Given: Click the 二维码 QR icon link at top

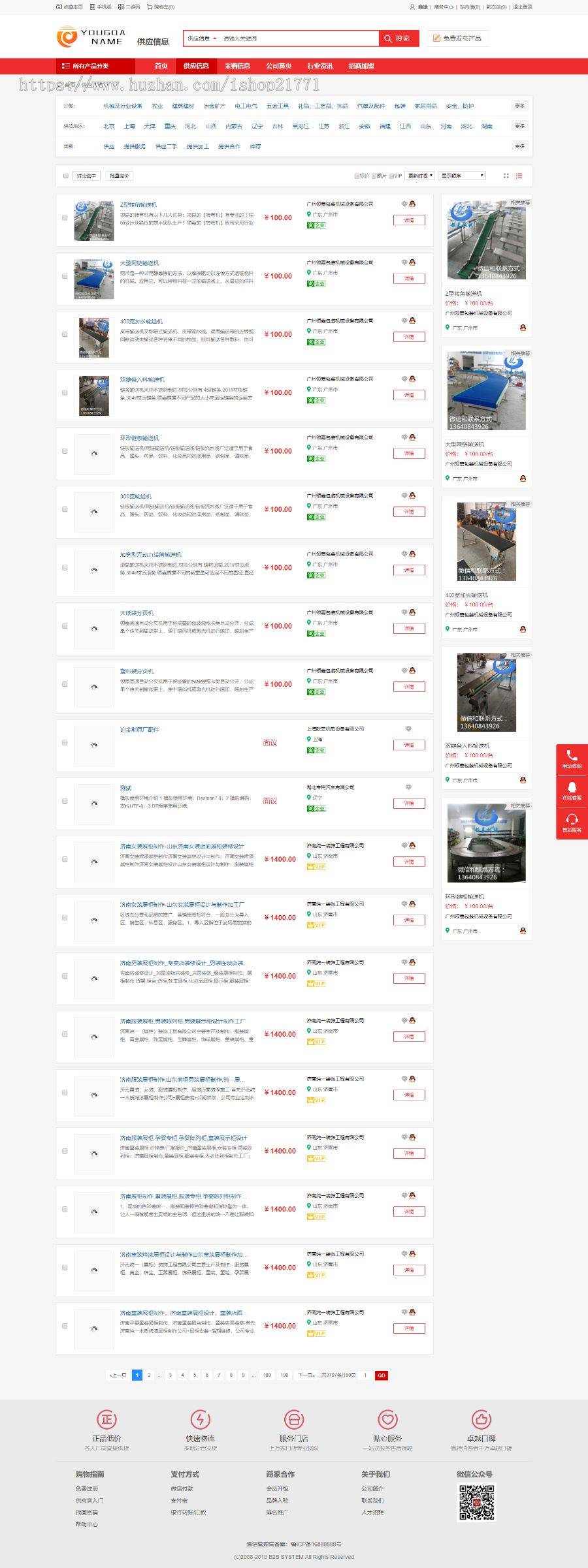Looking at the screenshot, I should pos(129,7).
